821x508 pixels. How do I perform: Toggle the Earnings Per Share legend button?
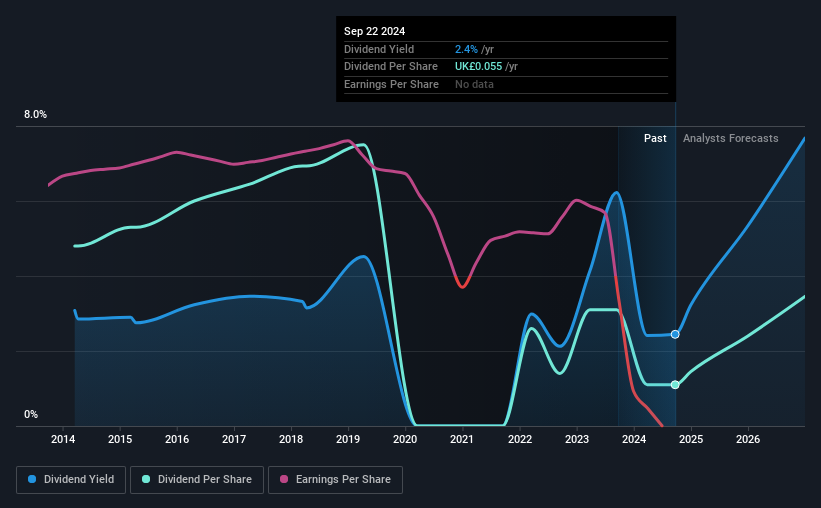click(x=335, y=480)
